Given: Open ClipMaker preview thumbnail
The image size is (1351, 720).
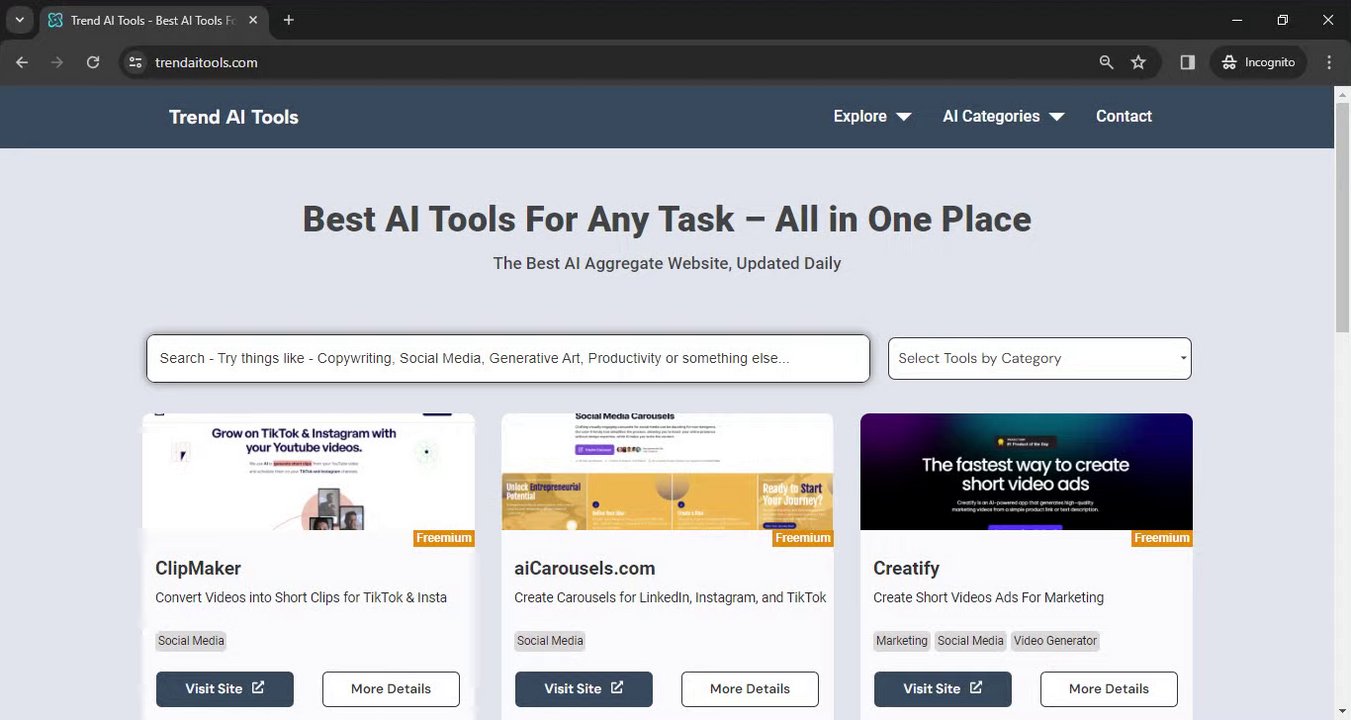Looking at the screenshot, I should [x=308, y=472].
